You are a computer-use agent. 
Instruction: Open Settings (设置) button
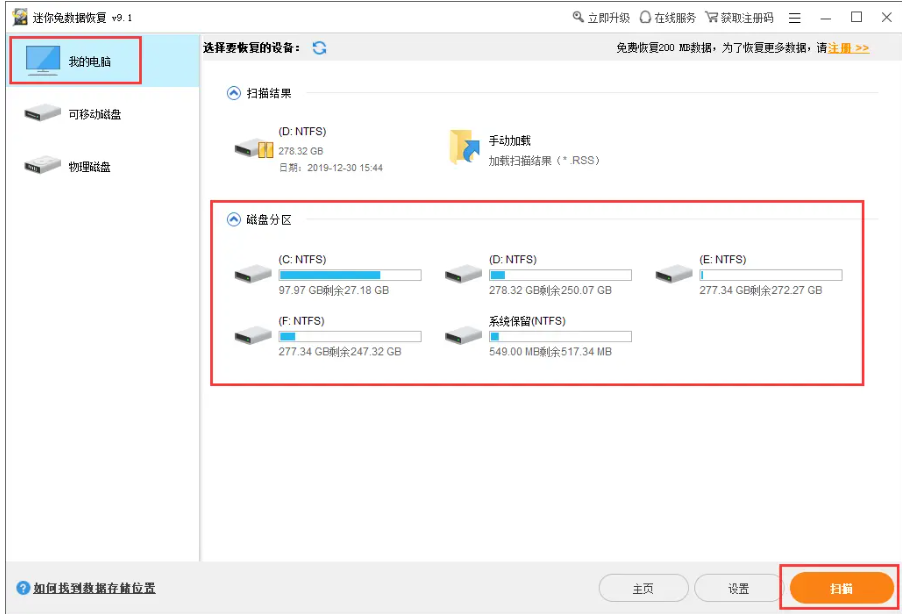[738, 588]
